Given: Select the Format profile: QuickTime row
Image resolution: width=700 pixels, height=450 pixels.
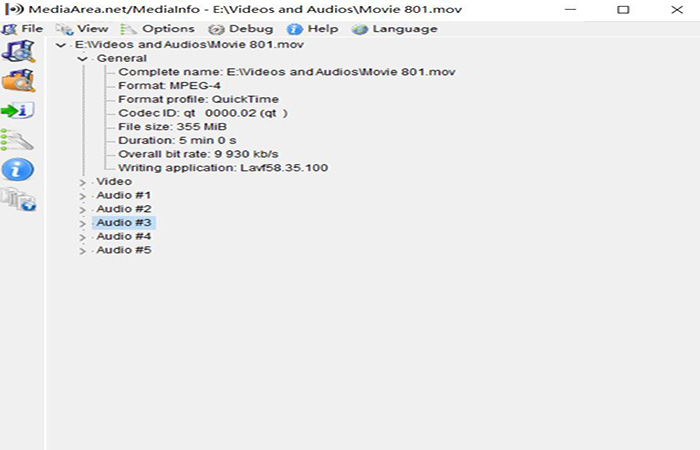Looking at the screenshot, I should [198, 99].
